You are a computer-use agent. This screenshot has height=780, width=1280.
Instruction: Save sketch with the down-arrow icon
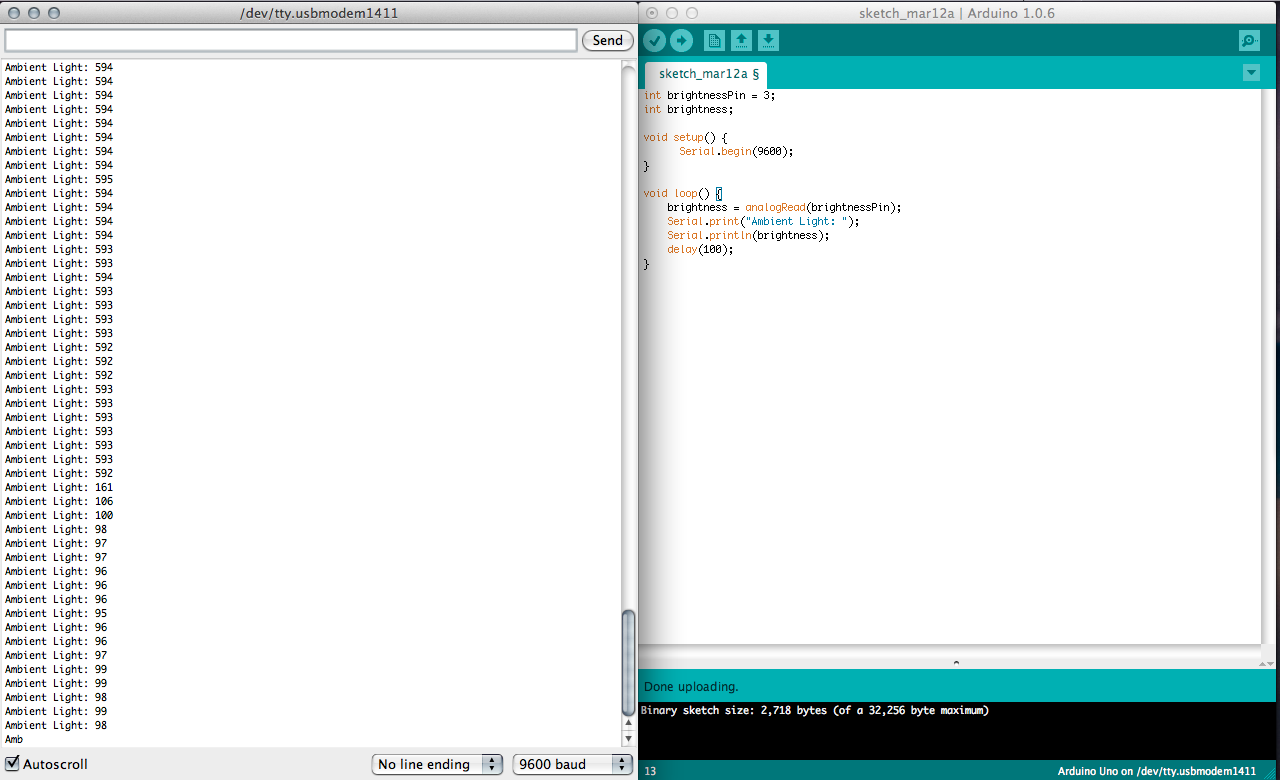[768, 41]
